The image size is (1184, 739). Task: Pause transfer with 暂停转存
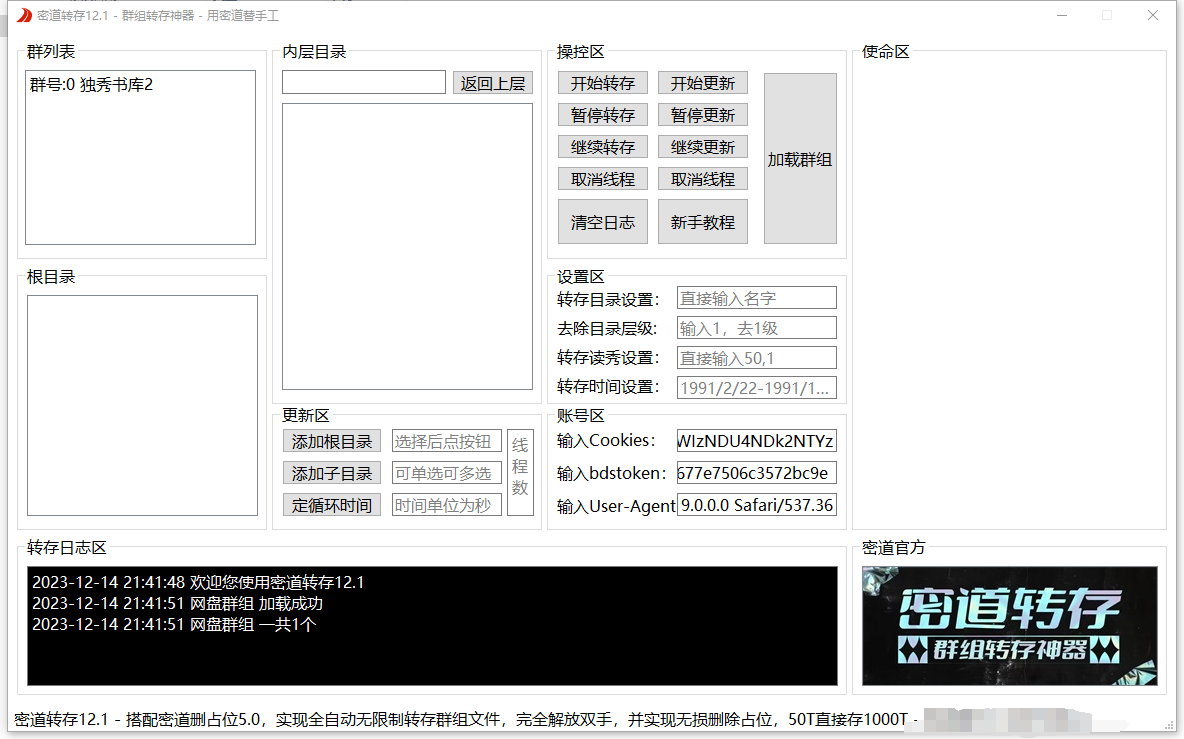tap(603, 115)
